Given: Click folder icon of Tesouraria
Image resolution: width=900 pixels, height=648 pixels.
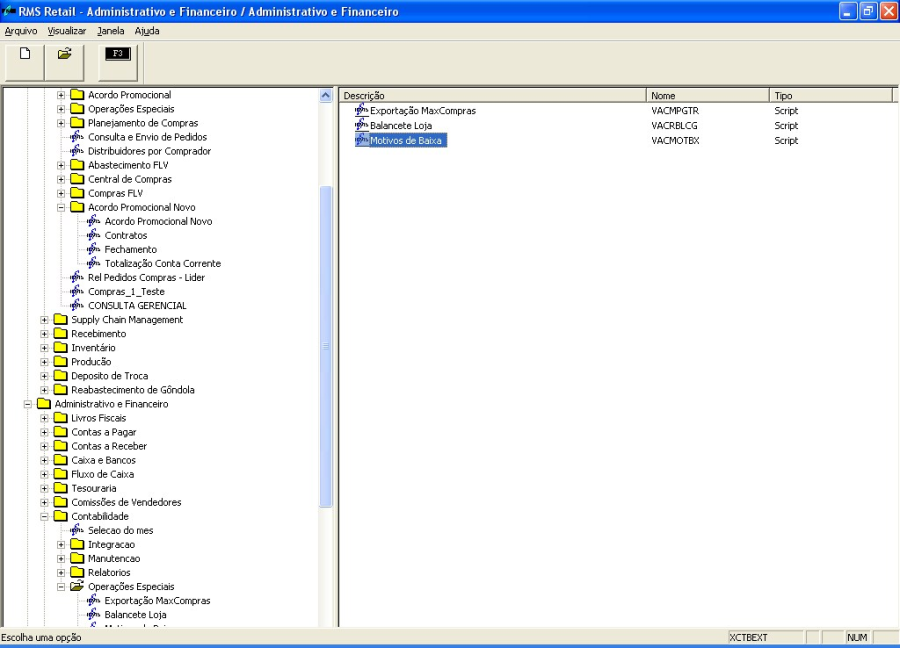Looking at the screenshot, I should [x=60, y=488].
